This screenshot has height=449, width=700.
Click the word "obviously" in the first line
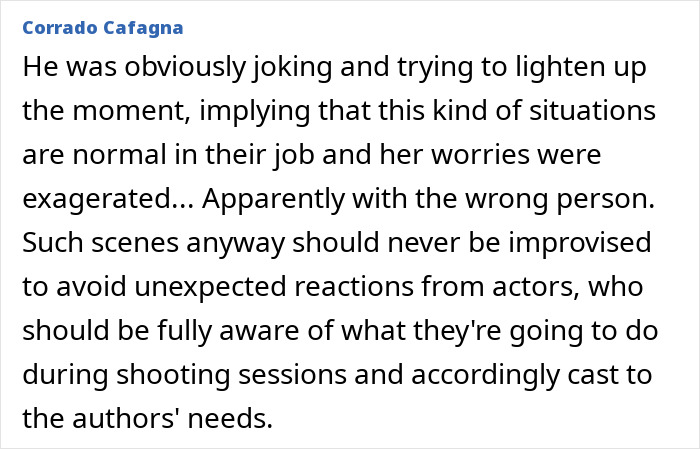click(x=185, y=67)
